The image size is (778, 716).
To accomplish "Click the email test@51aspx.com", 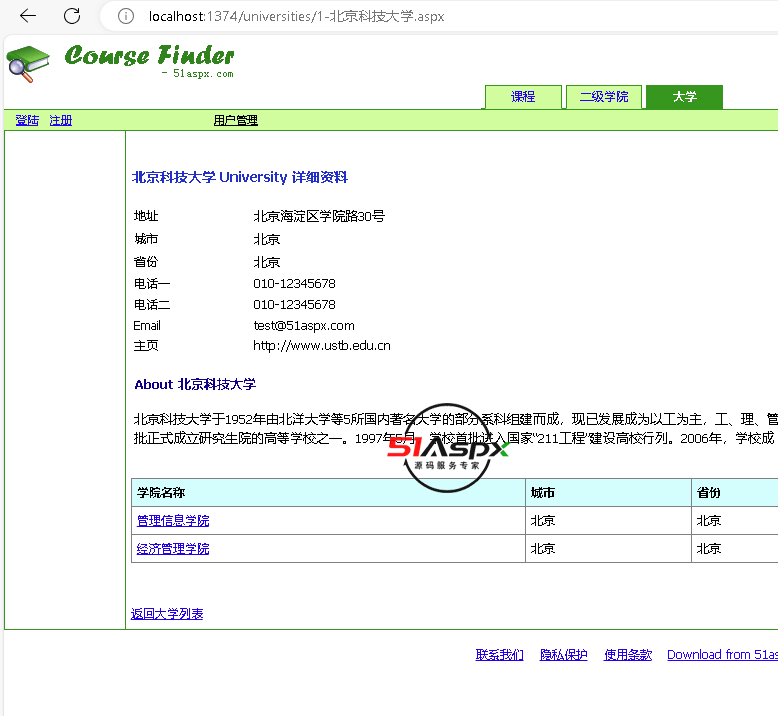I will point(304,325).
